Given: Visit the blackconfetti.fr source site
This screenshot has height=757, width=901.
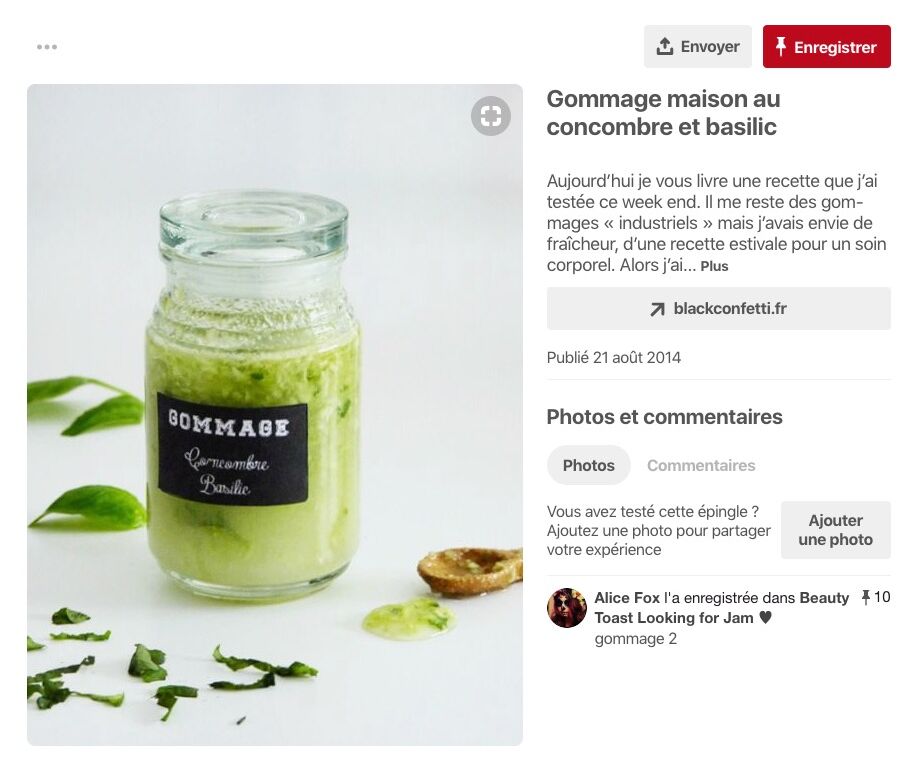Looking at the screenshot, I should click(719, 309).
